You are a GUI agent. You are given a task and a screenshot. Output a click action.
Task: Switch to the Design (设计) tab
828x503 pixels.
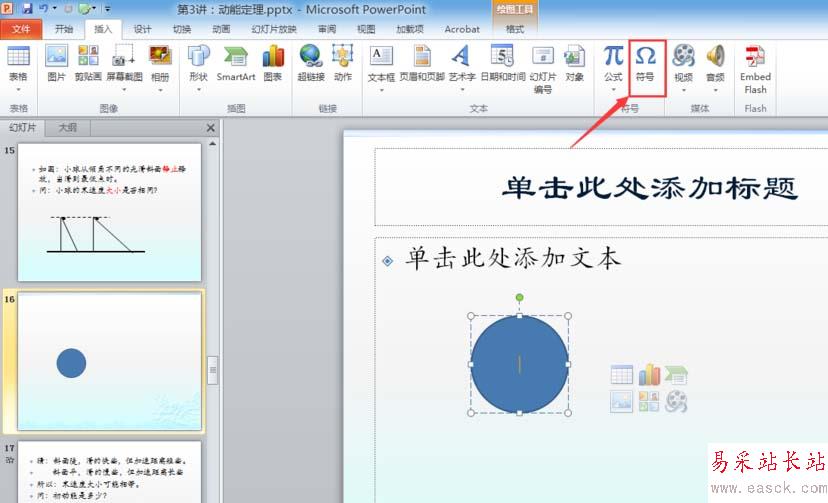point(142,29)
